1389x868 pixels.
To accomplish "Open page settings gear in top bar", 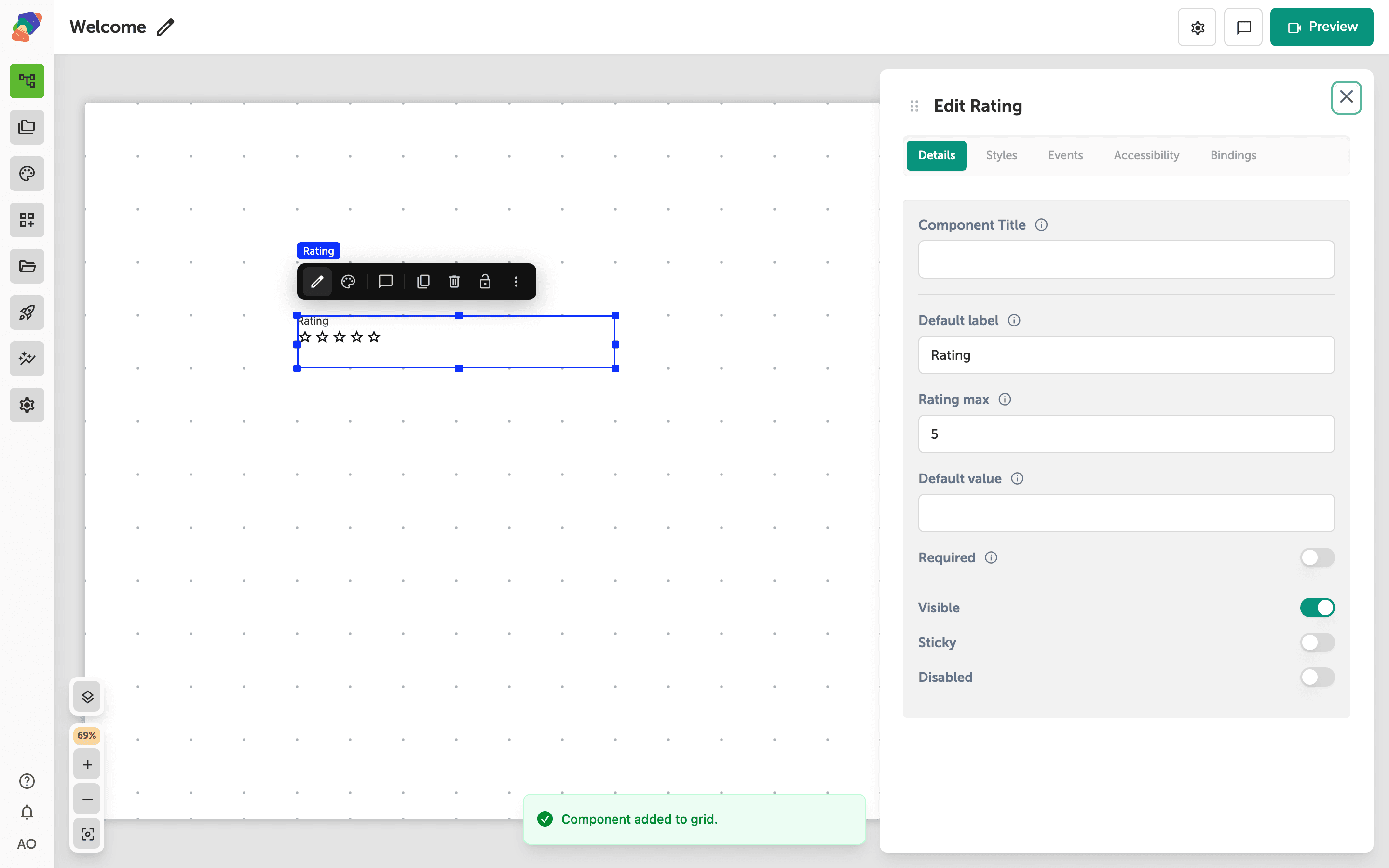I will point(1198,27).
